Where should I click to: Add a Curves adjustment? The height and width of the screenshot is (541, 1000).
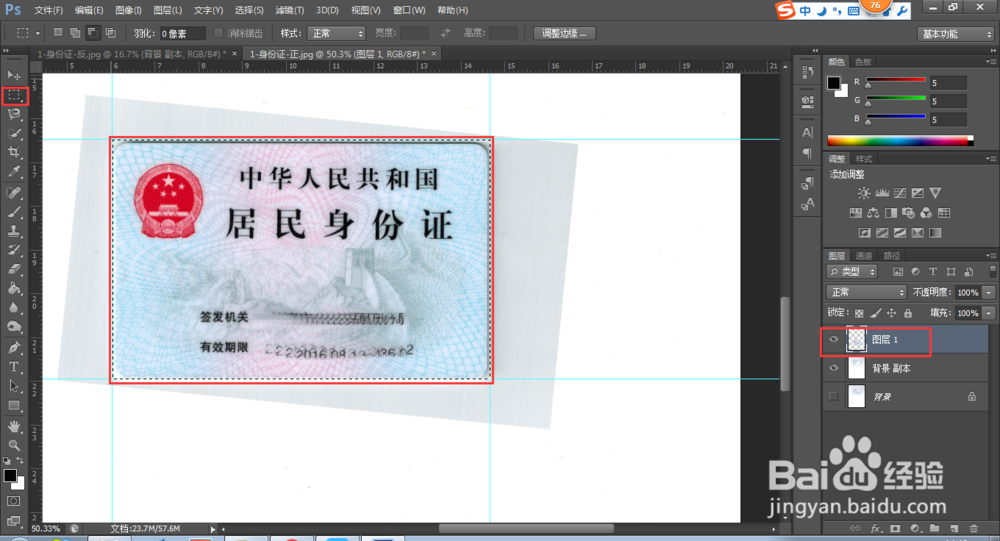click(x=900, y=193)
